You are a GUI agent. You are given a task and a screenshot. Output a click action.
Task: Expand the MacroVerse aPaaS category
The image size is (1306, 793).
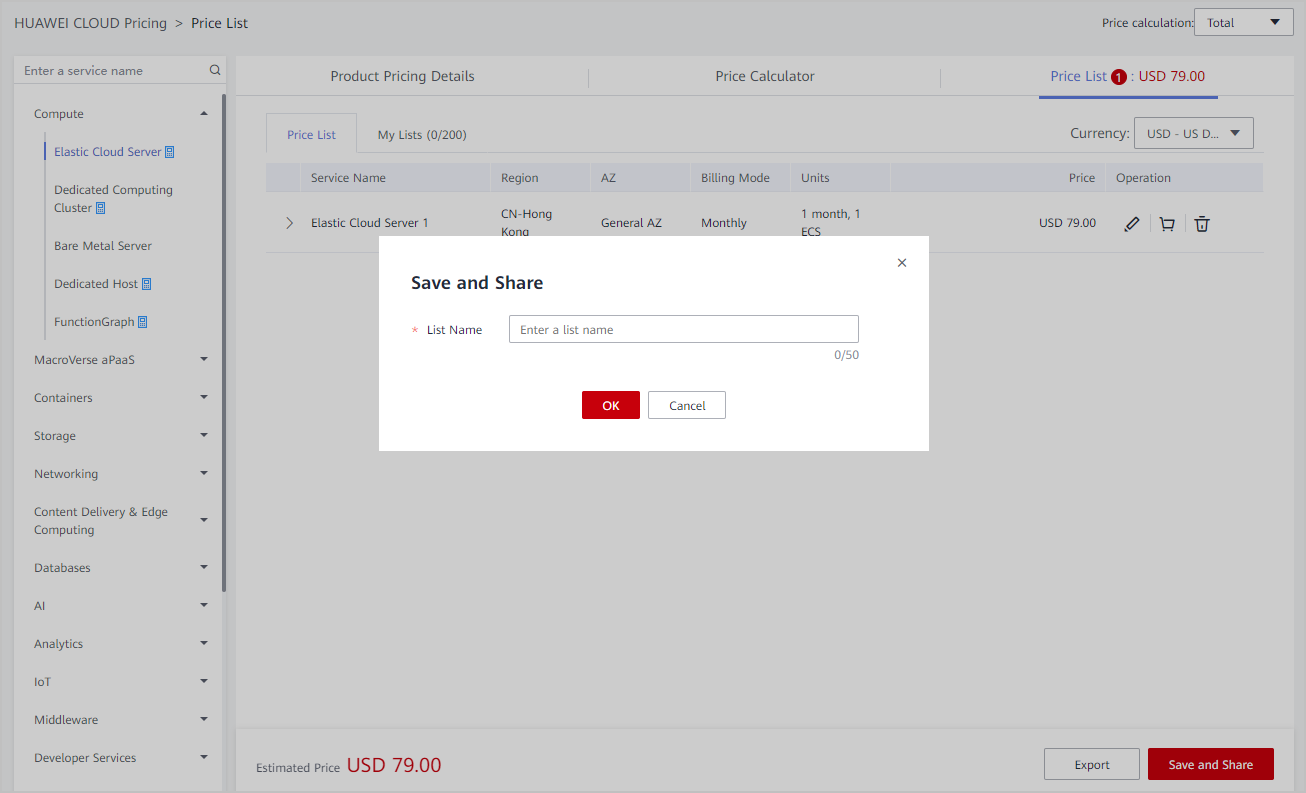(204, 360)
